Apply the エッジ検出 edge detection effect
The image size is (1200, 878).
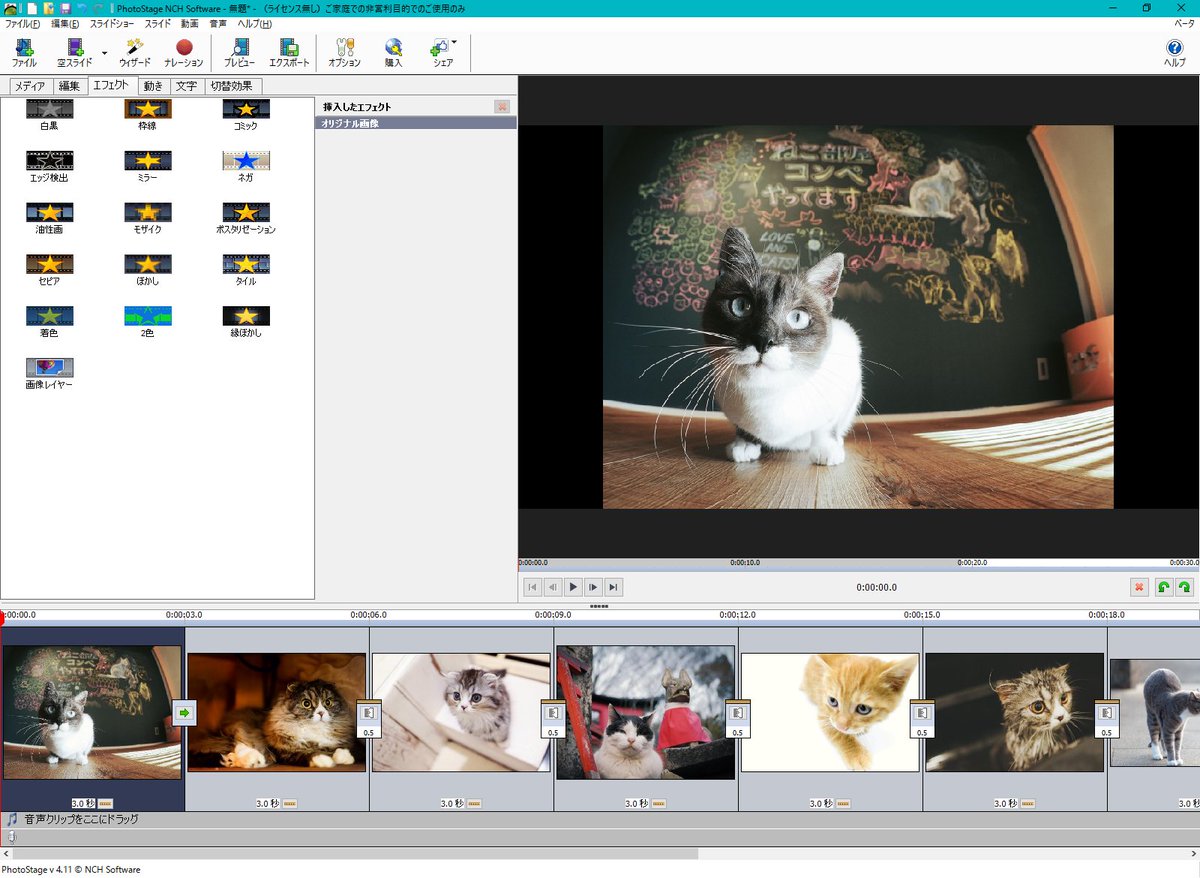(x=49, y=166)
